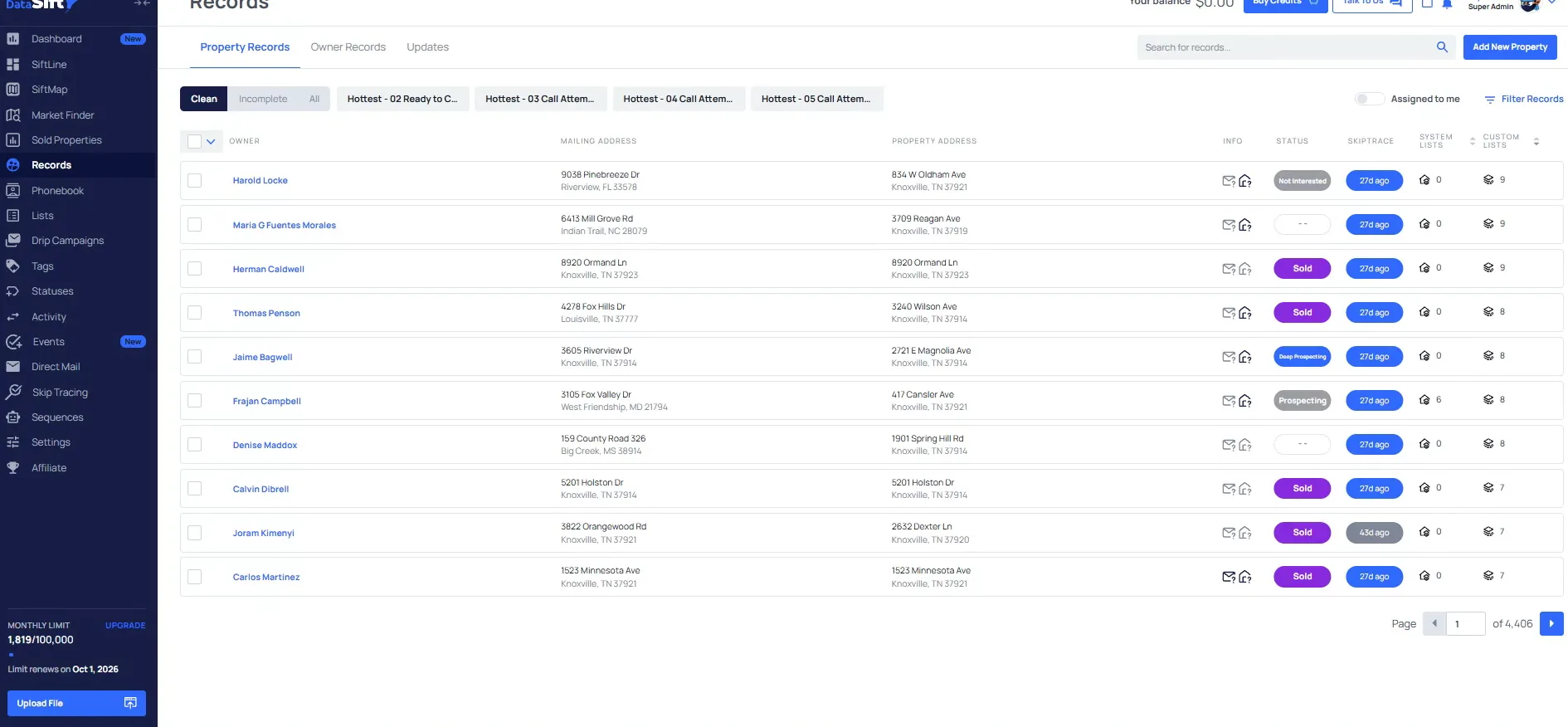The width and height of the screenshot is (1568, 727).
Task: Go to the next page of records
Action: pyautogui.click(x=1551, y=623)
